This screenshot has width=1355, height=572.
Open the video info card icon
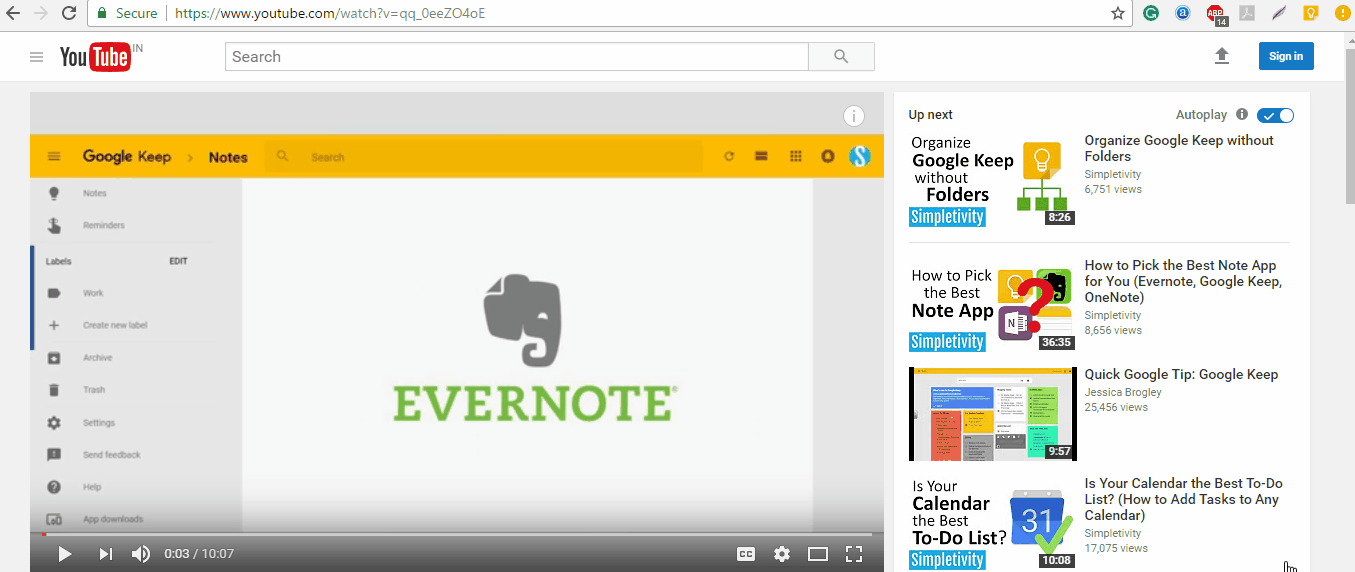(x=853, y=116)
